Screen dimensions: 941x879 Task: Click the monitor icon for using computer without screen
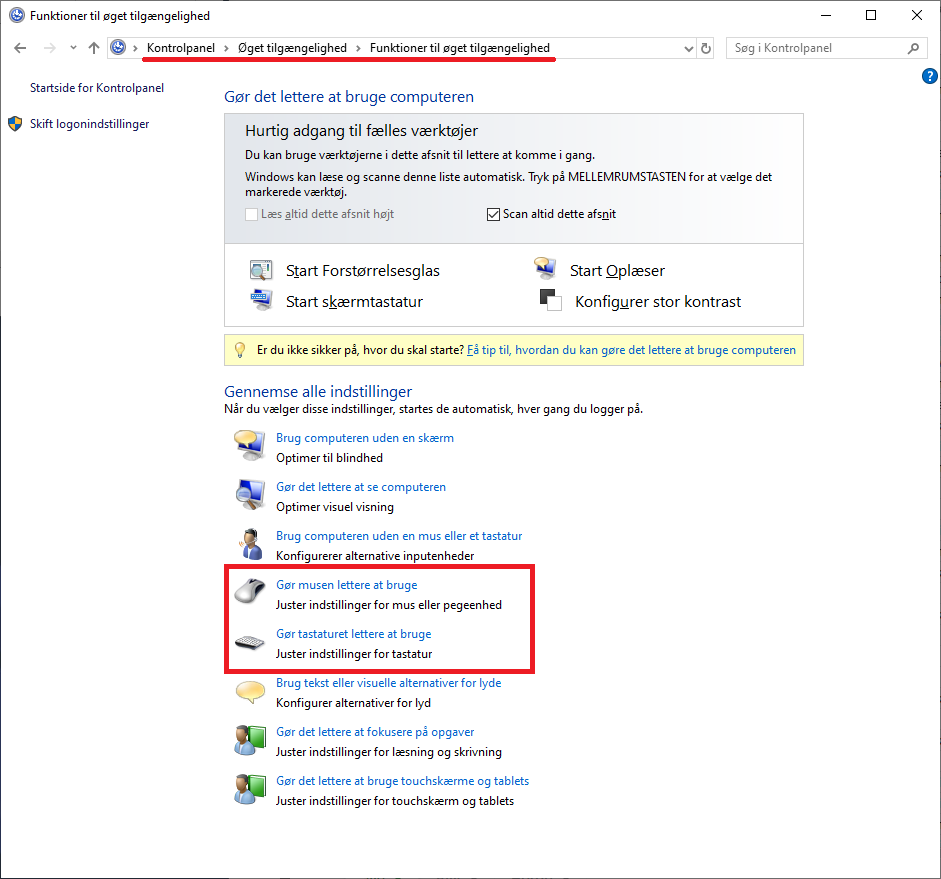(249, 447)
